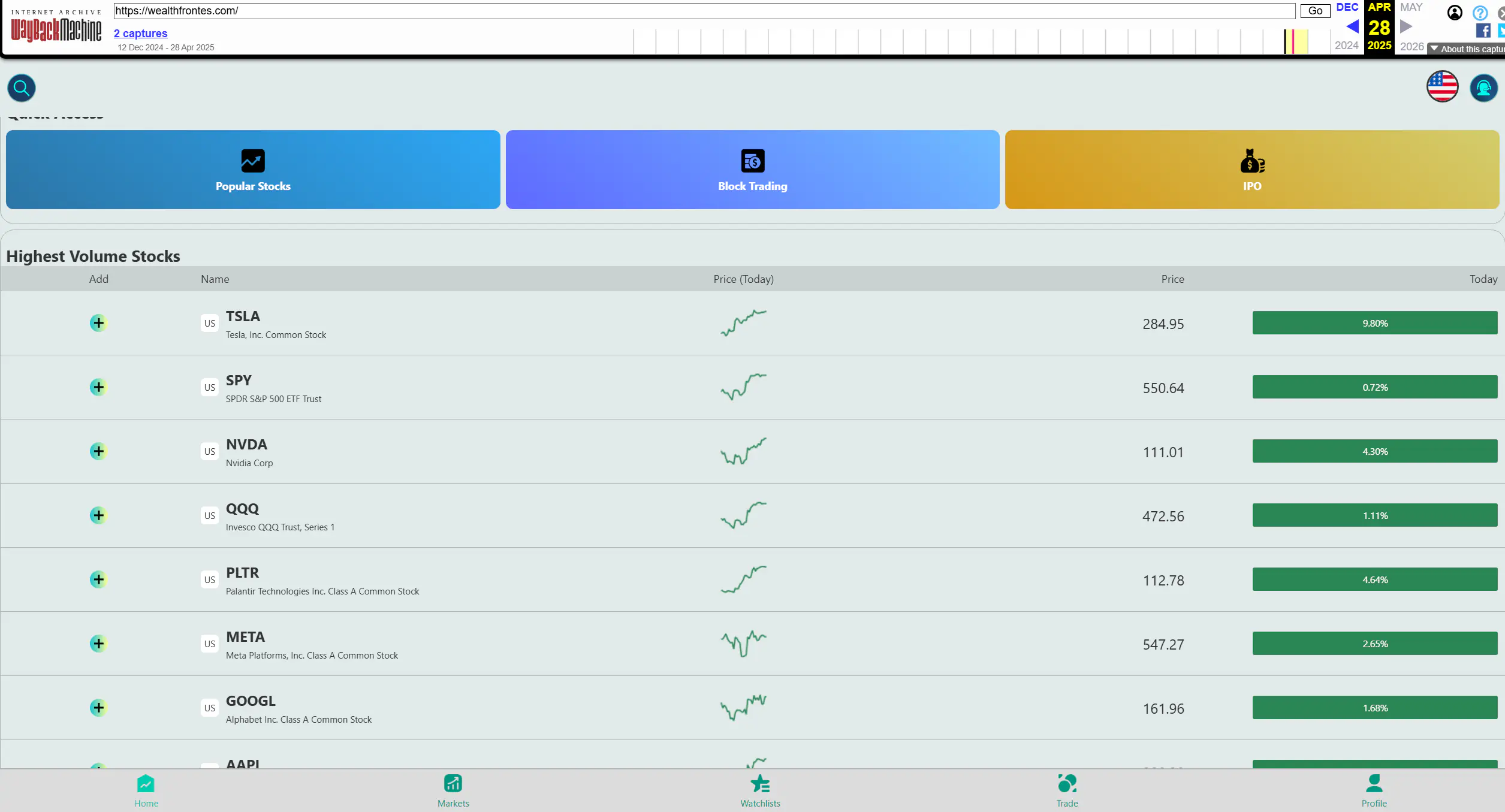Open the NVDA ticker name
The image size is (1505, 812).
point(246,445)
